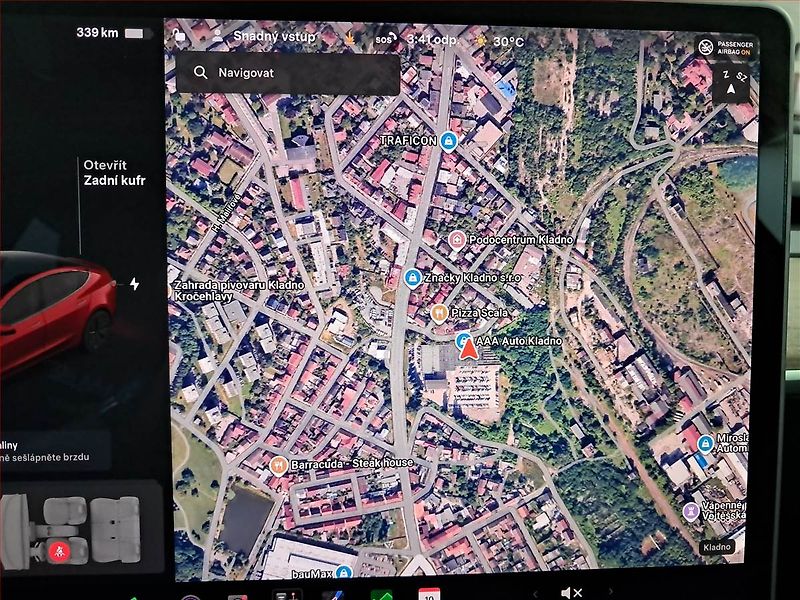Image resolution: width=800 pixels, height=600 pixels.
Task: Tap the red vehicle location arrow
Action: pos(469,349)
